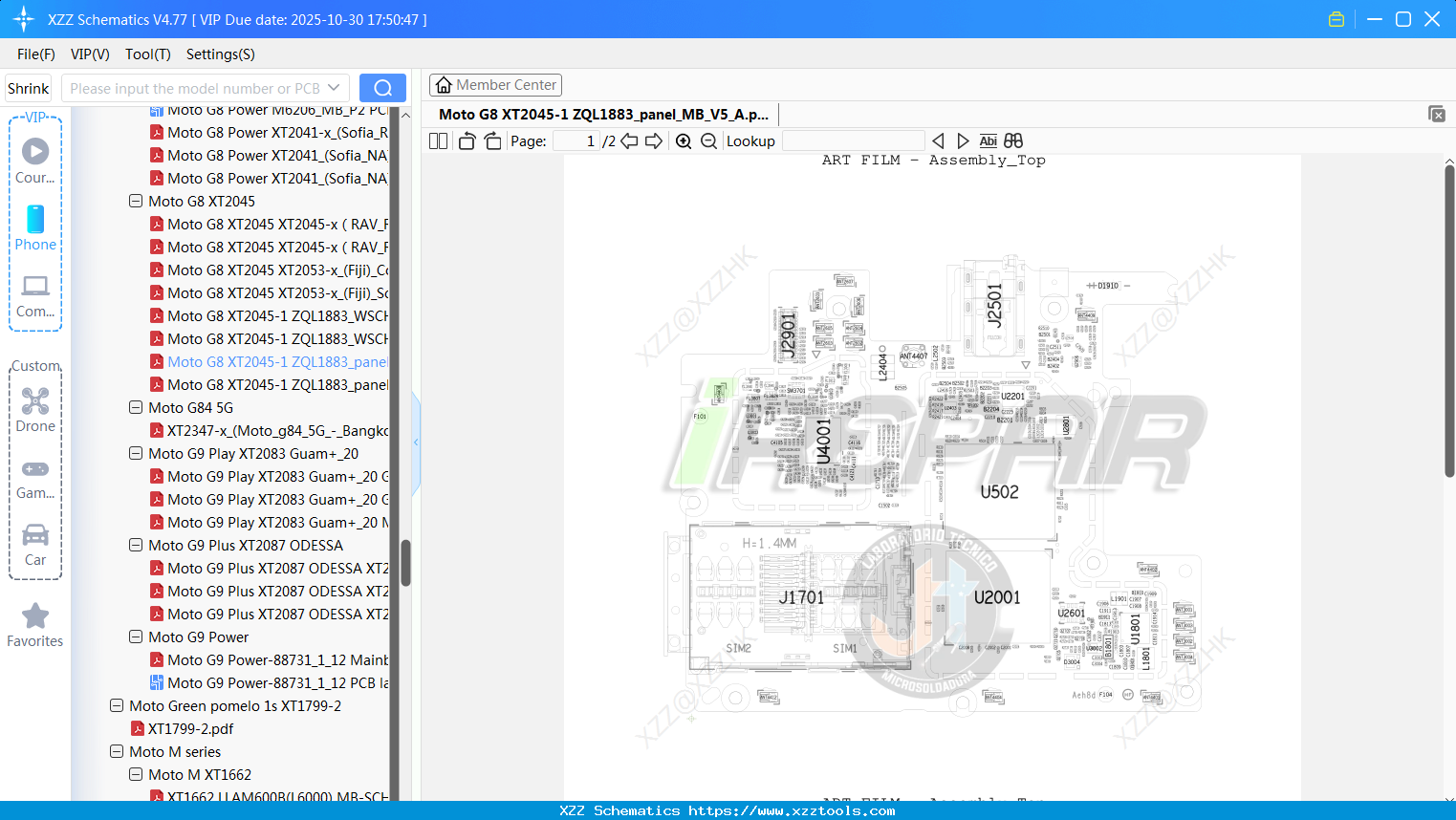Open Moto G8 XT2045 XT2053-x_(Fiji)_Sc file
Viewport: 1456px width, 820px height.
(277, 293)
